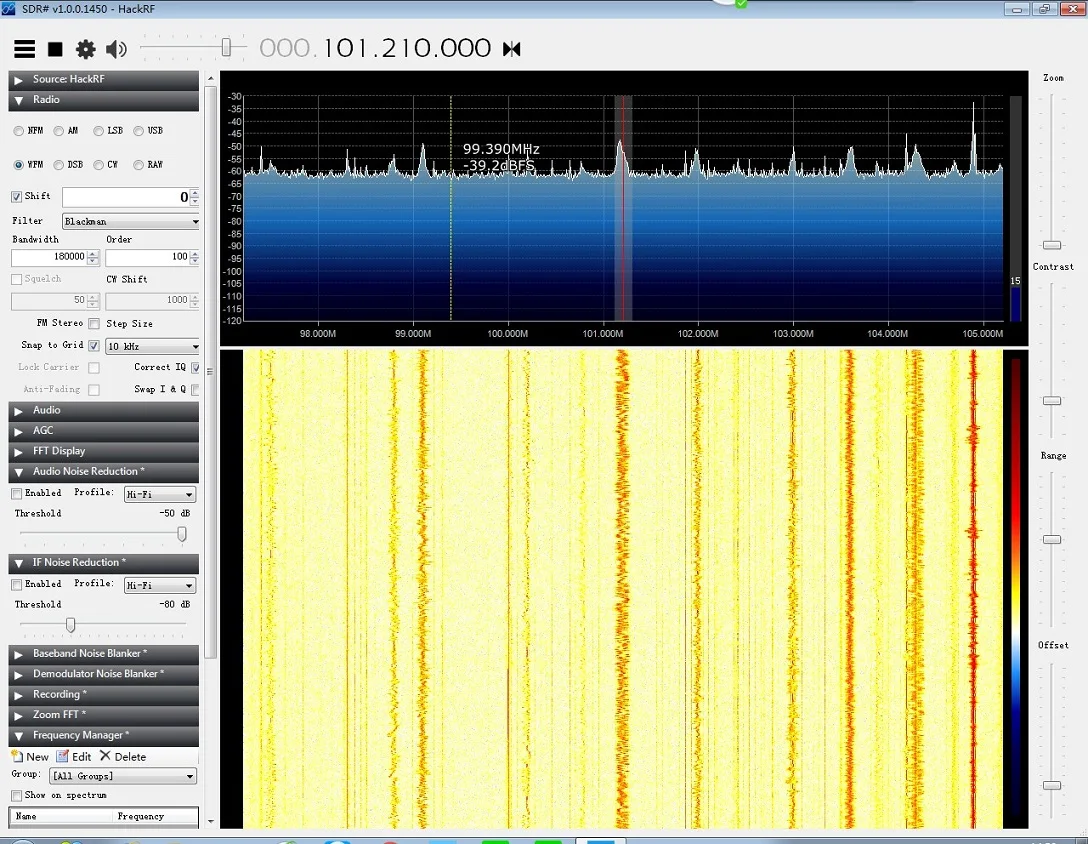This screenshot has width=1088, height=844.
Task: Click the Shift value input field
Action: [126, 197]
